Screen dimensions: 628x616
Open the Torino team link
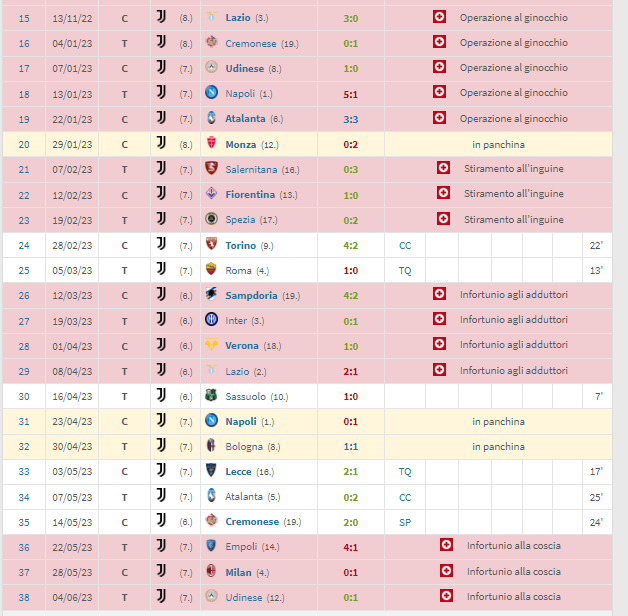click(x=241, y=246)
